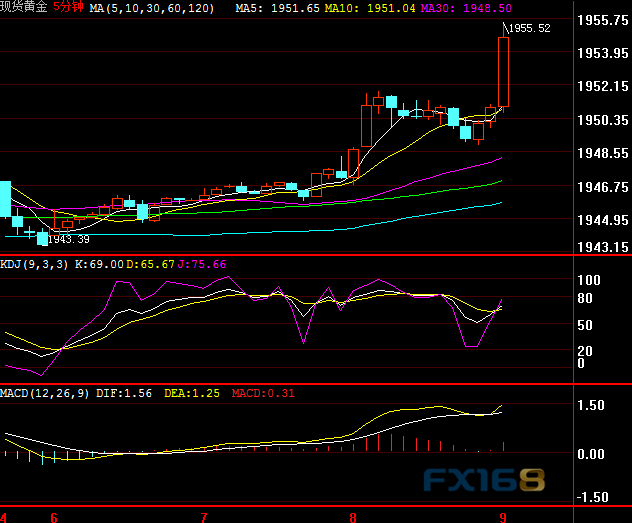
Task: Click the 1943.15 price axis label
Action: pyautogui.click(x=603, y=247)
